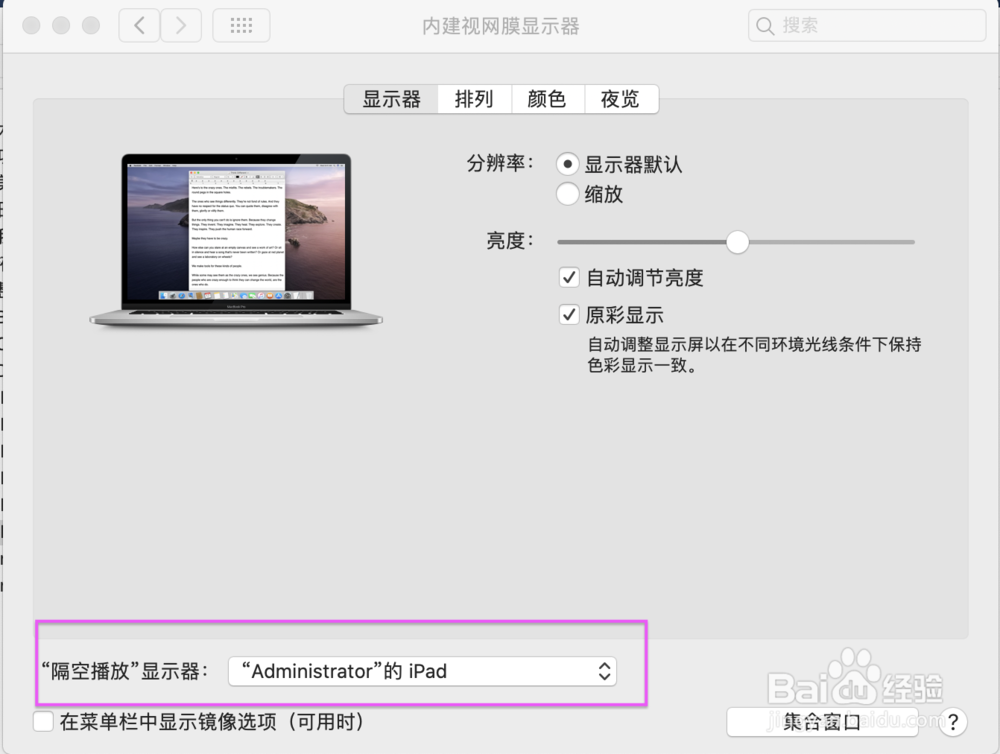
Task: Click the MacBook display preview image
Action: (x=236, y=240)
